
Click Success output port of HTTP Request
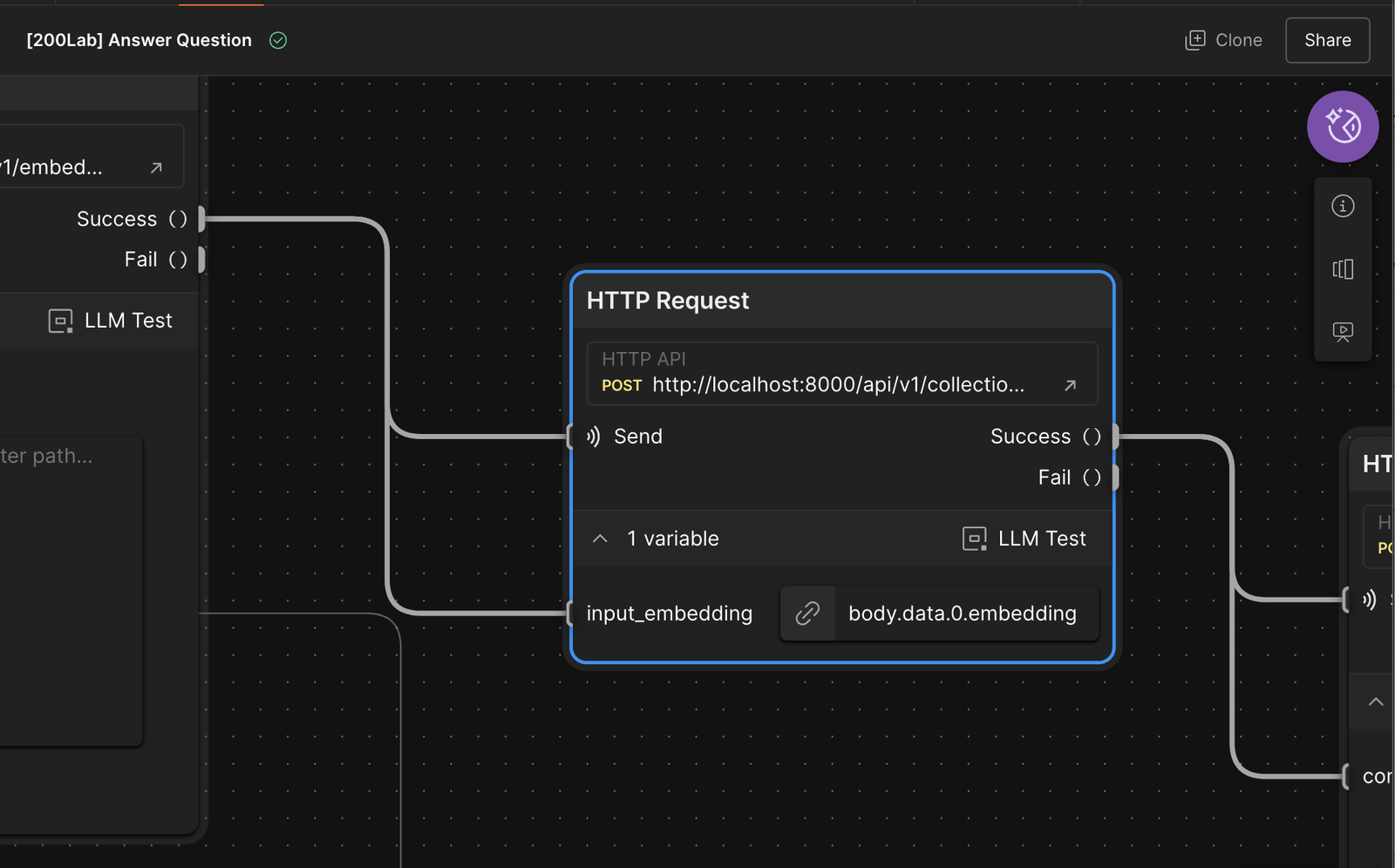pos(1114,437)
